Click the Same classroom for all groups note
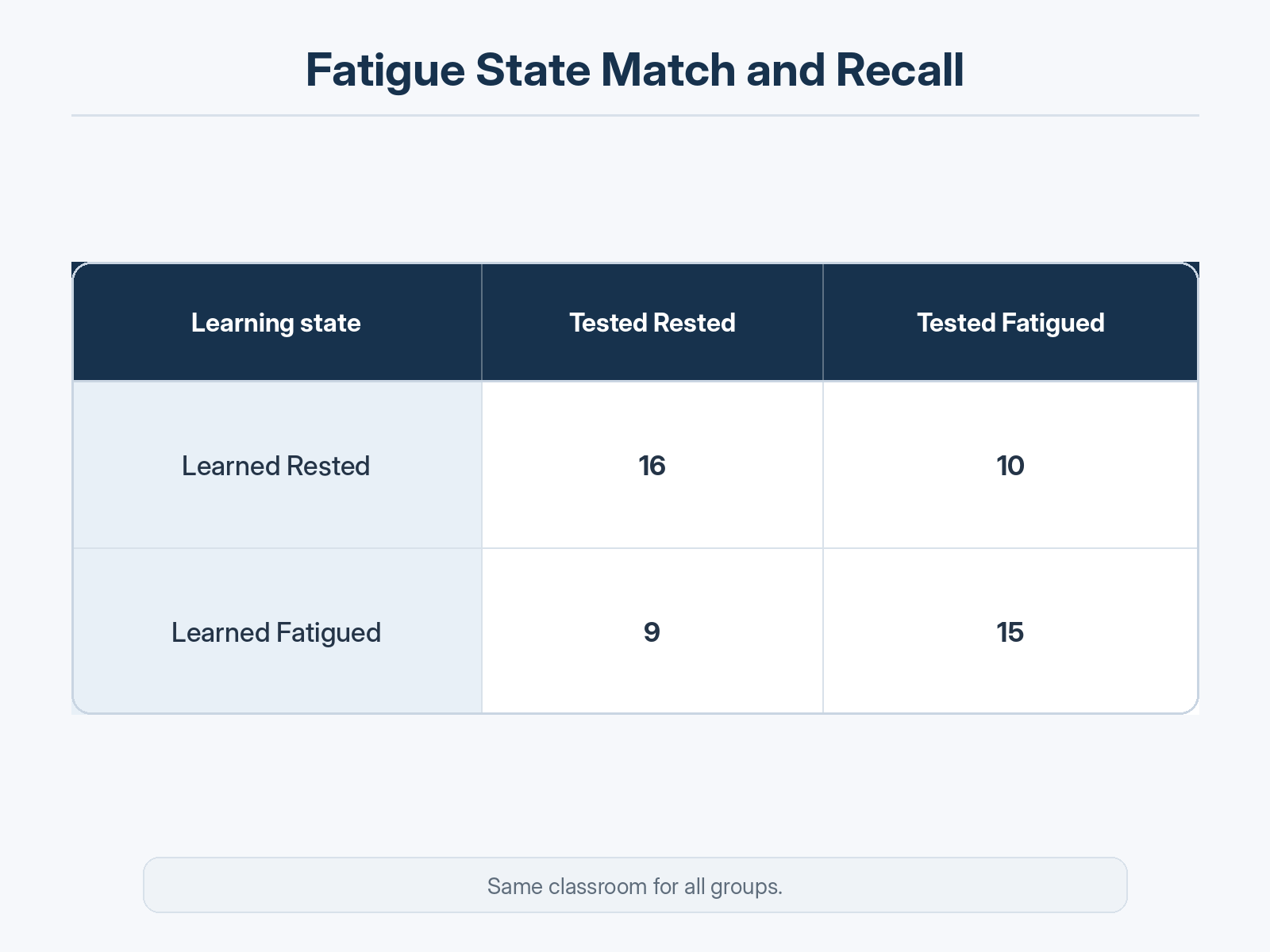The image size is (1270, 952). pos(635,885)
